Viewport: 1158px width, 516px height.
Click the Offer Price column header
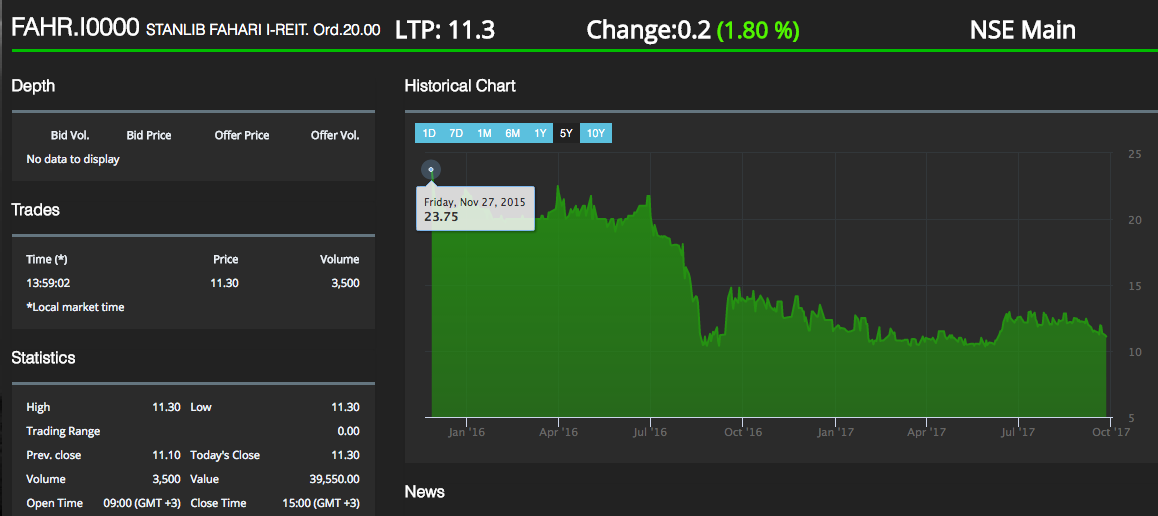point(242,135)
